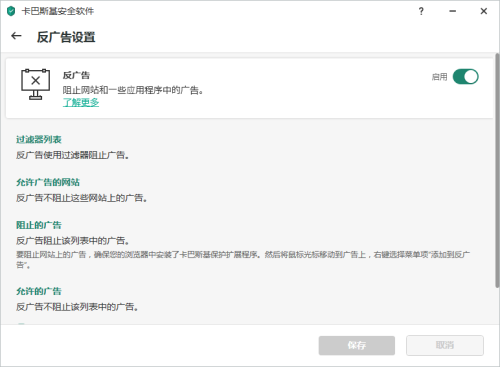500x367 pixels.
Task: Click the text 反广告使用过滤器阻止广告。
Action: [73, 155]
